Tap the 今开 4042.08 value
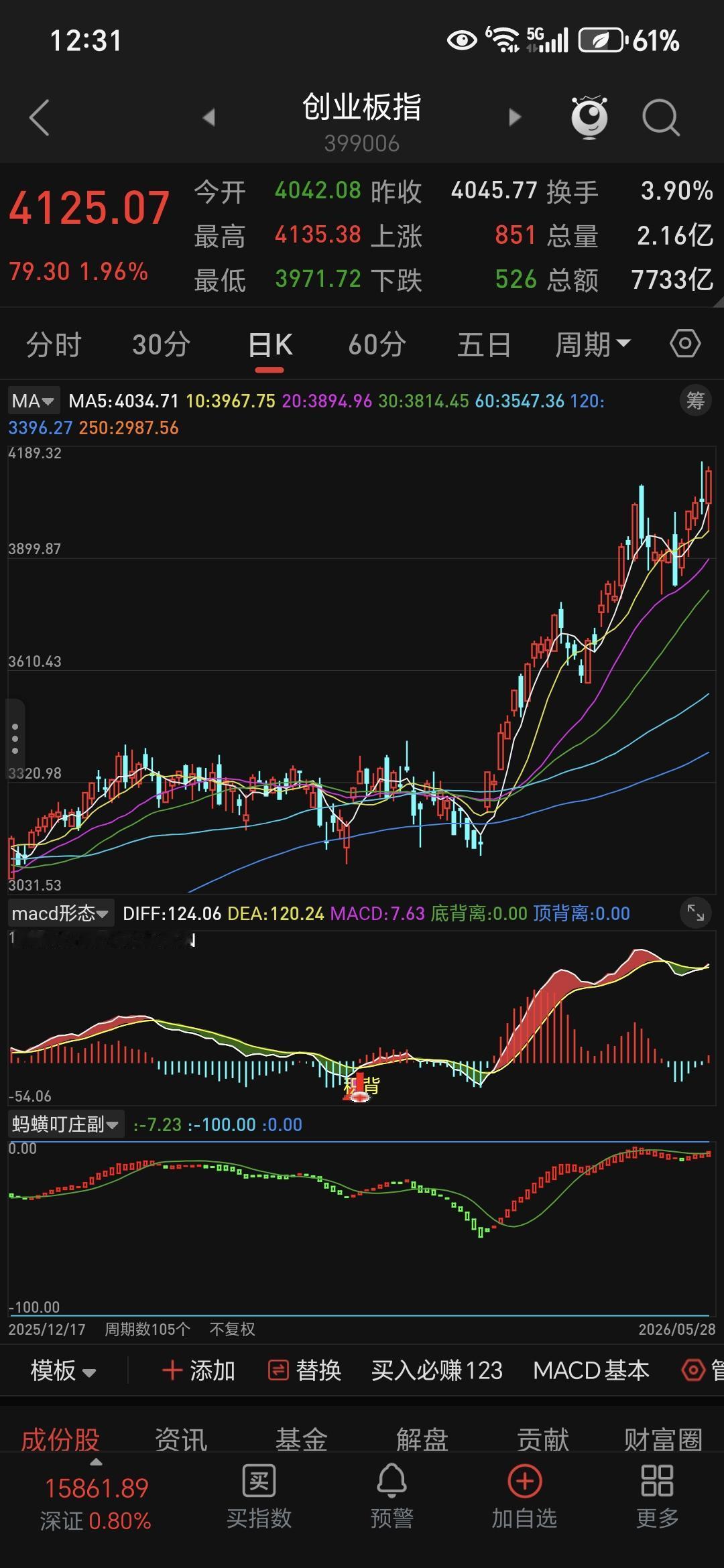This screenshot has height=1568, width=724. pyautogui.click(x=318, y=191)
